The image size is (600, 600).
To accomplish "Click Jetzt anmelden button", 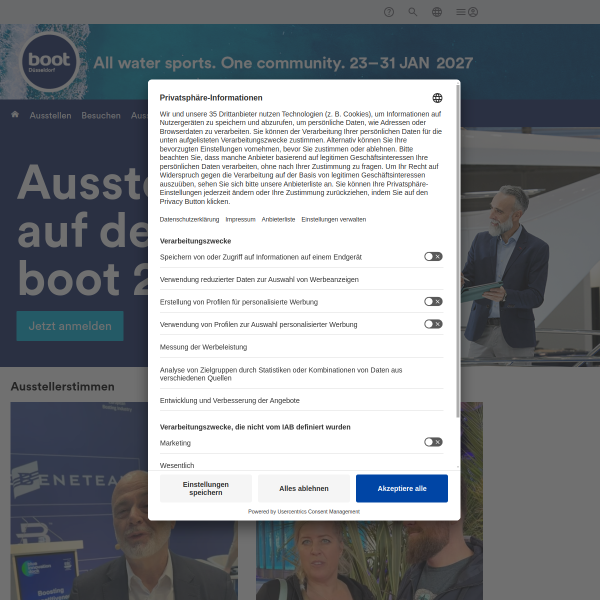I will [70, 326].
